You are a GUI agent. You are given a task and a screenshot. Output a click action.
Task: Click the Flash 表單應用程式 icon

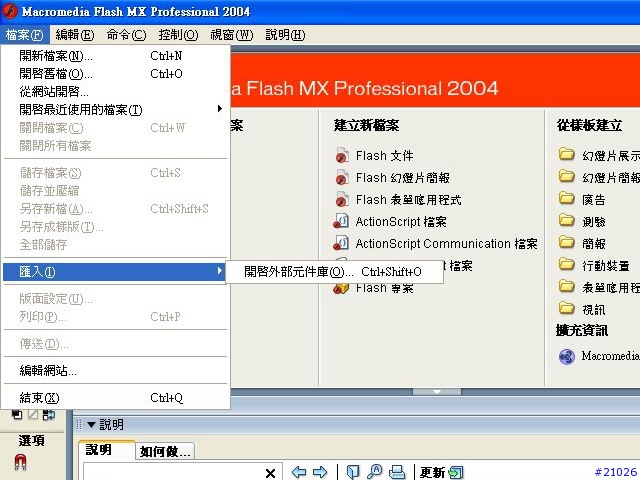342,200
